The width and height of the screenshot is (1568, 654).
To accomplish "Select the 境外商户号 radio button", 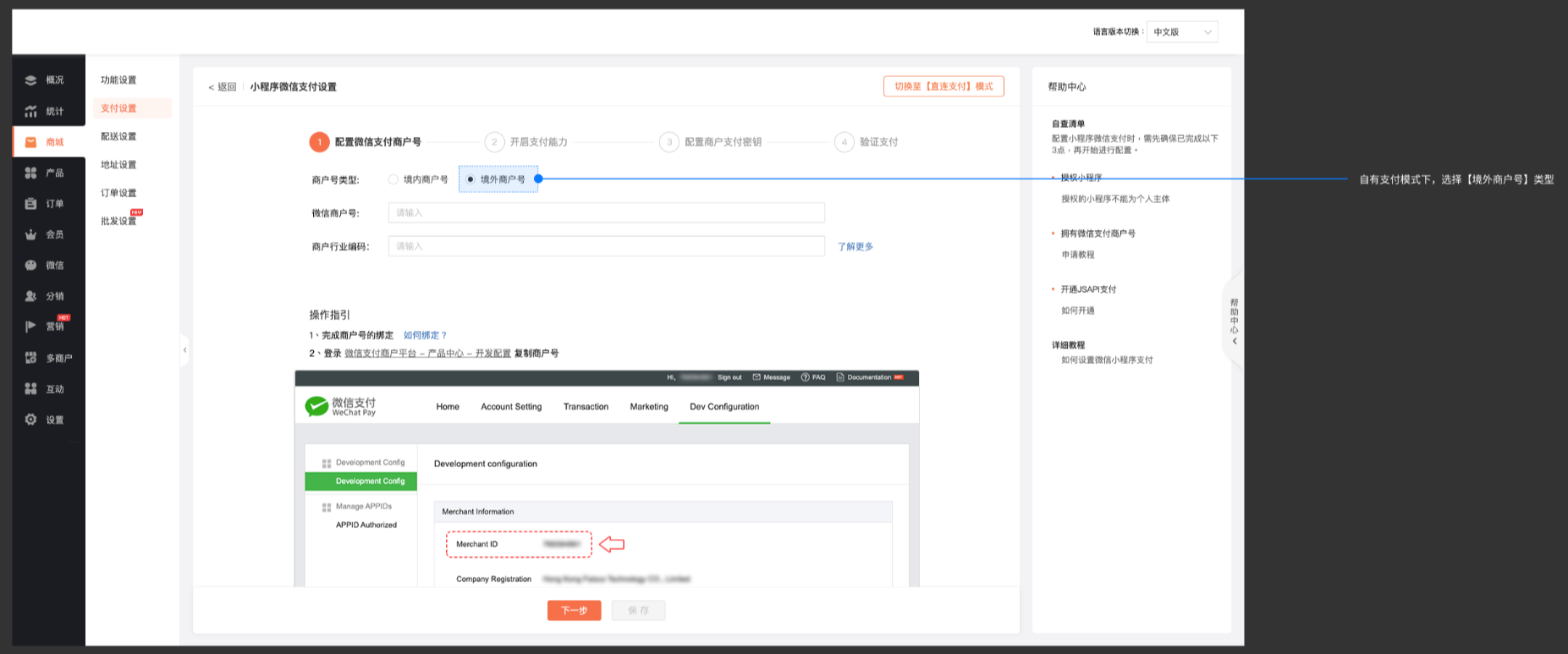I will click(470, 179).
